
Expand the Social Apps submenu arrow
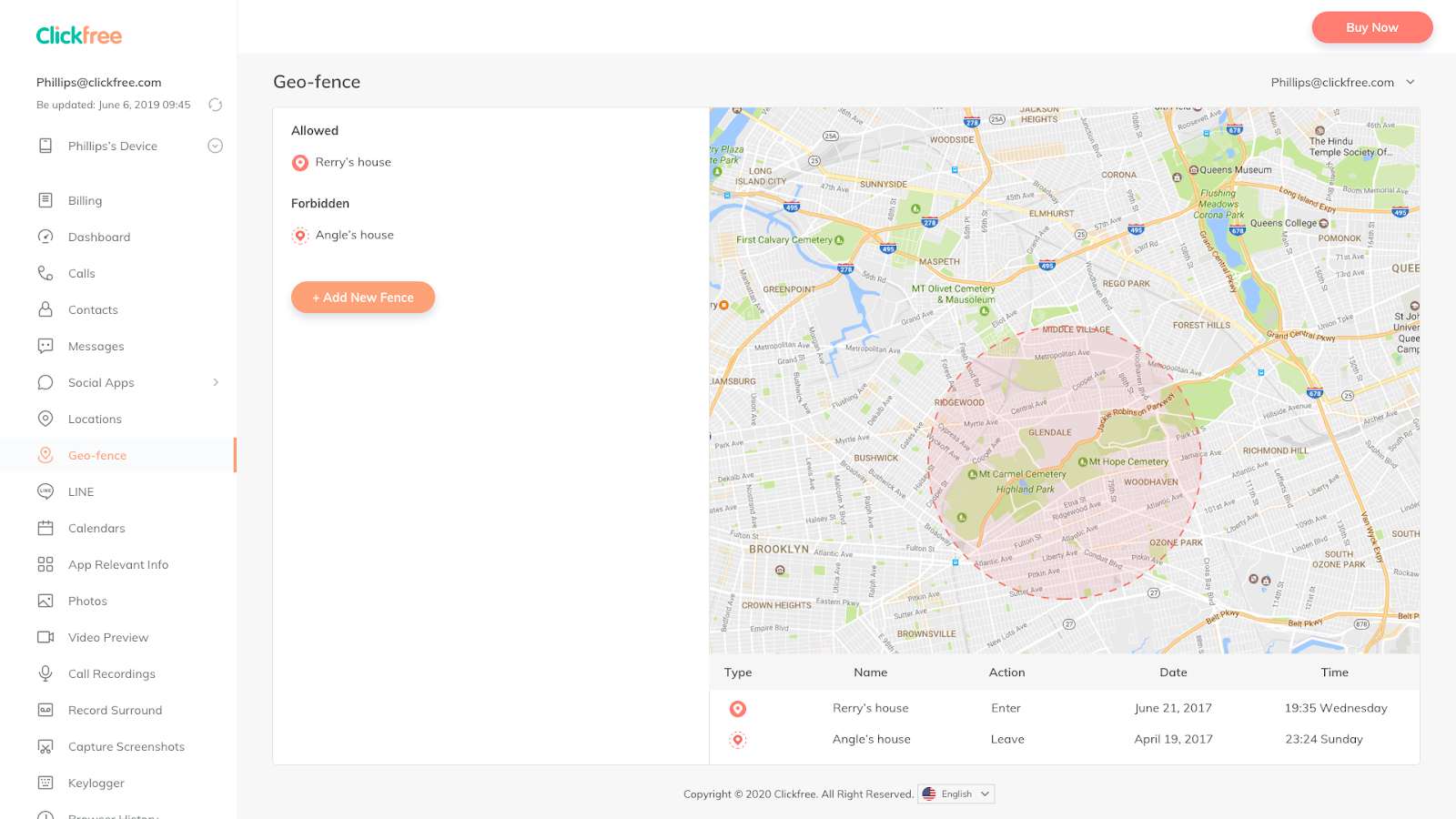216,382
